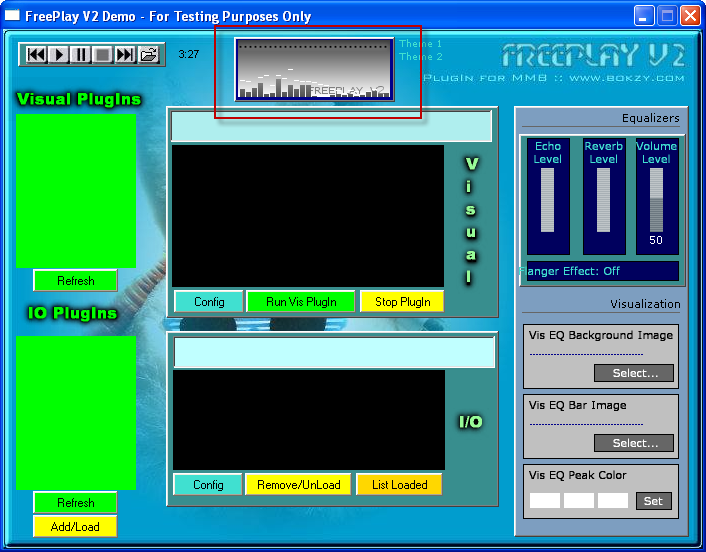
Task: Select a Vis EQ Bar Image
Action: click(x=634, y=443)
